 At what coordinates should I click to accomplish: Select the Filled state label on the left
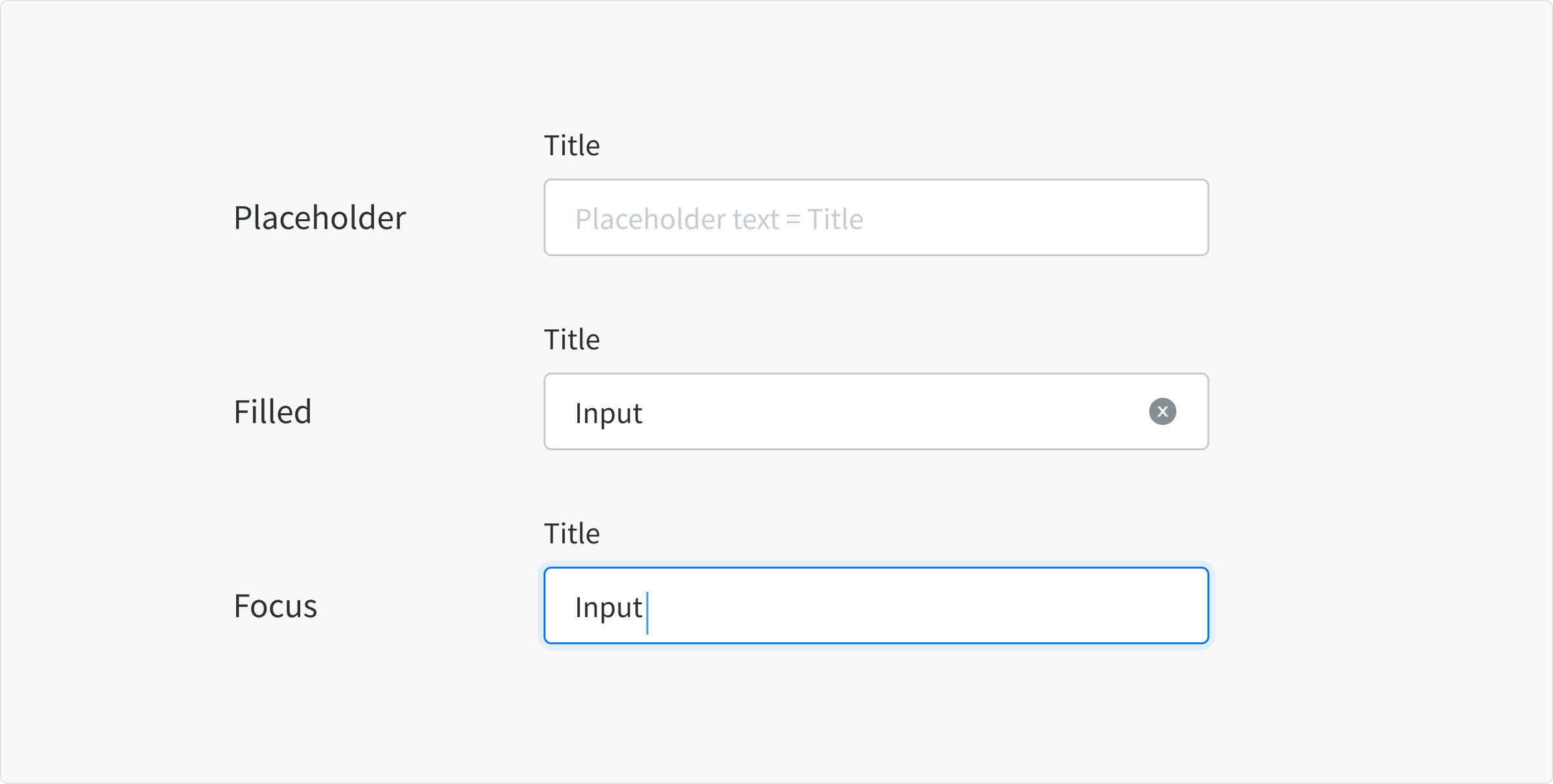pyautogui.click(x=272, y=412)
